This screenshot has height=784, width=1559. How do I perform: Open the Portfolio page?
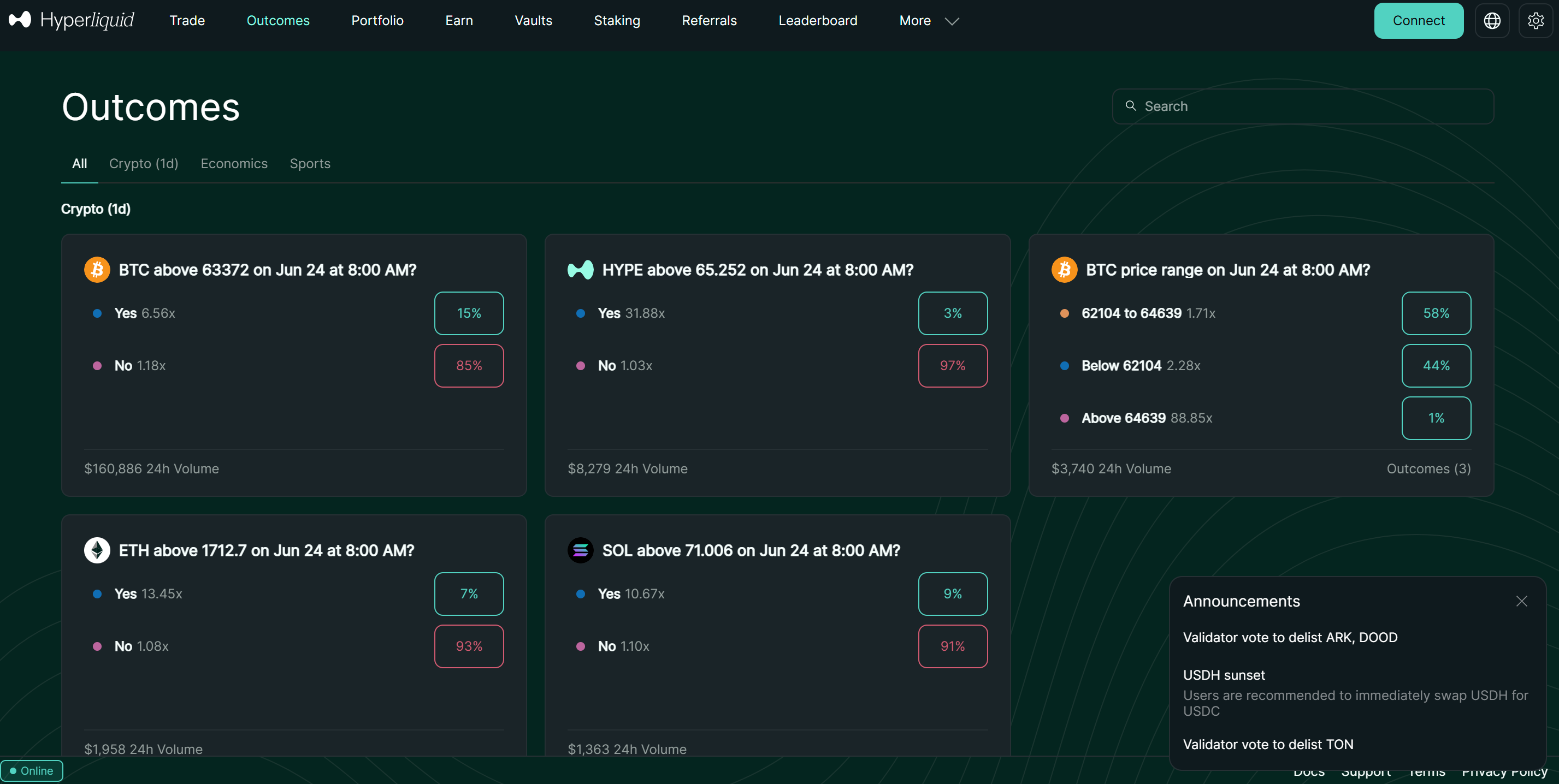pyautogui.click(x=377, y=21)
